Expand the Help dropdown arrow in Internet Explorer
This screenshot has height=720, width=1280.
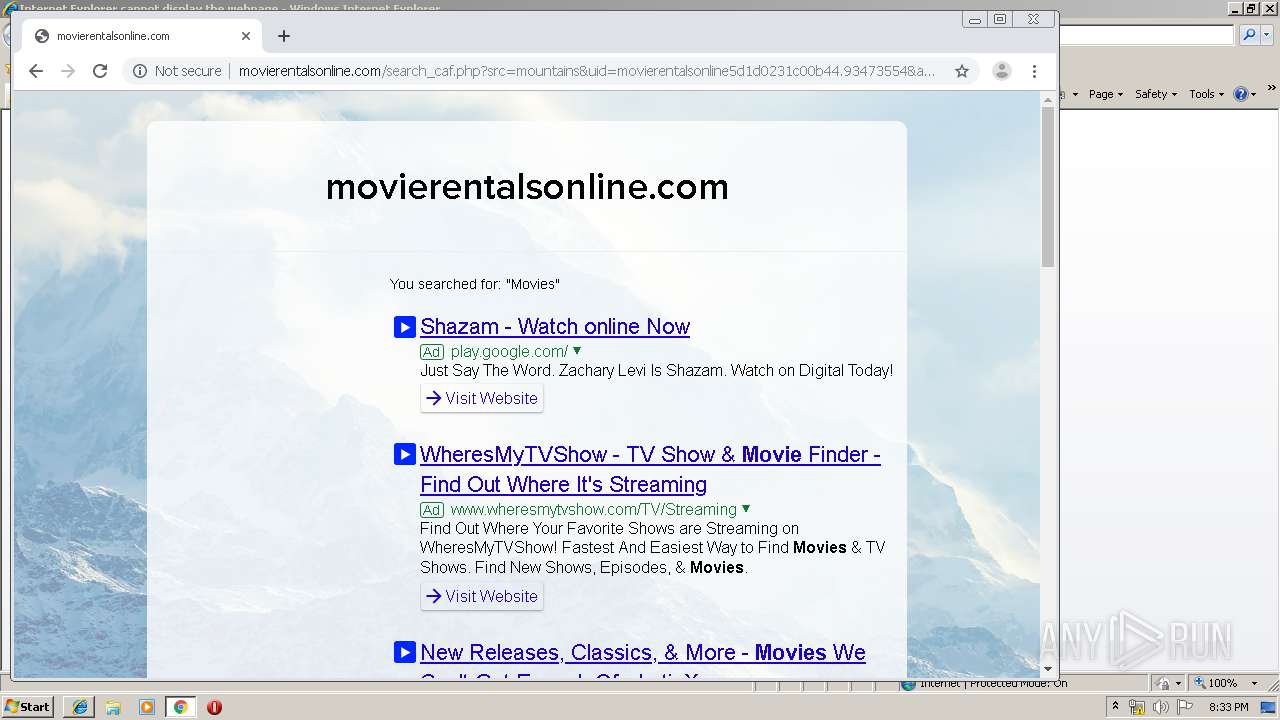[x=1253, y=94]
